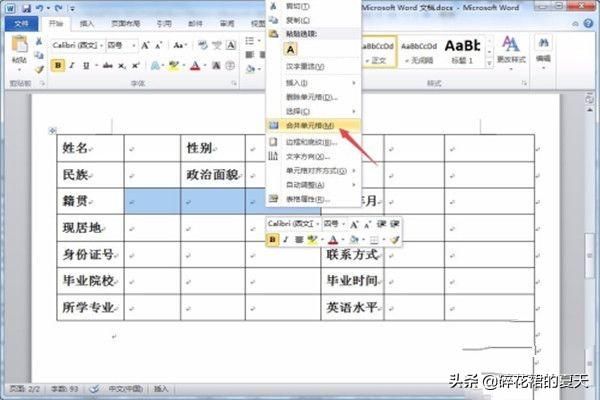Viewport: 600px width, 400px height.
Task: Click the Format Painter on the mini toolbar
Action: [x=395, y=240]
